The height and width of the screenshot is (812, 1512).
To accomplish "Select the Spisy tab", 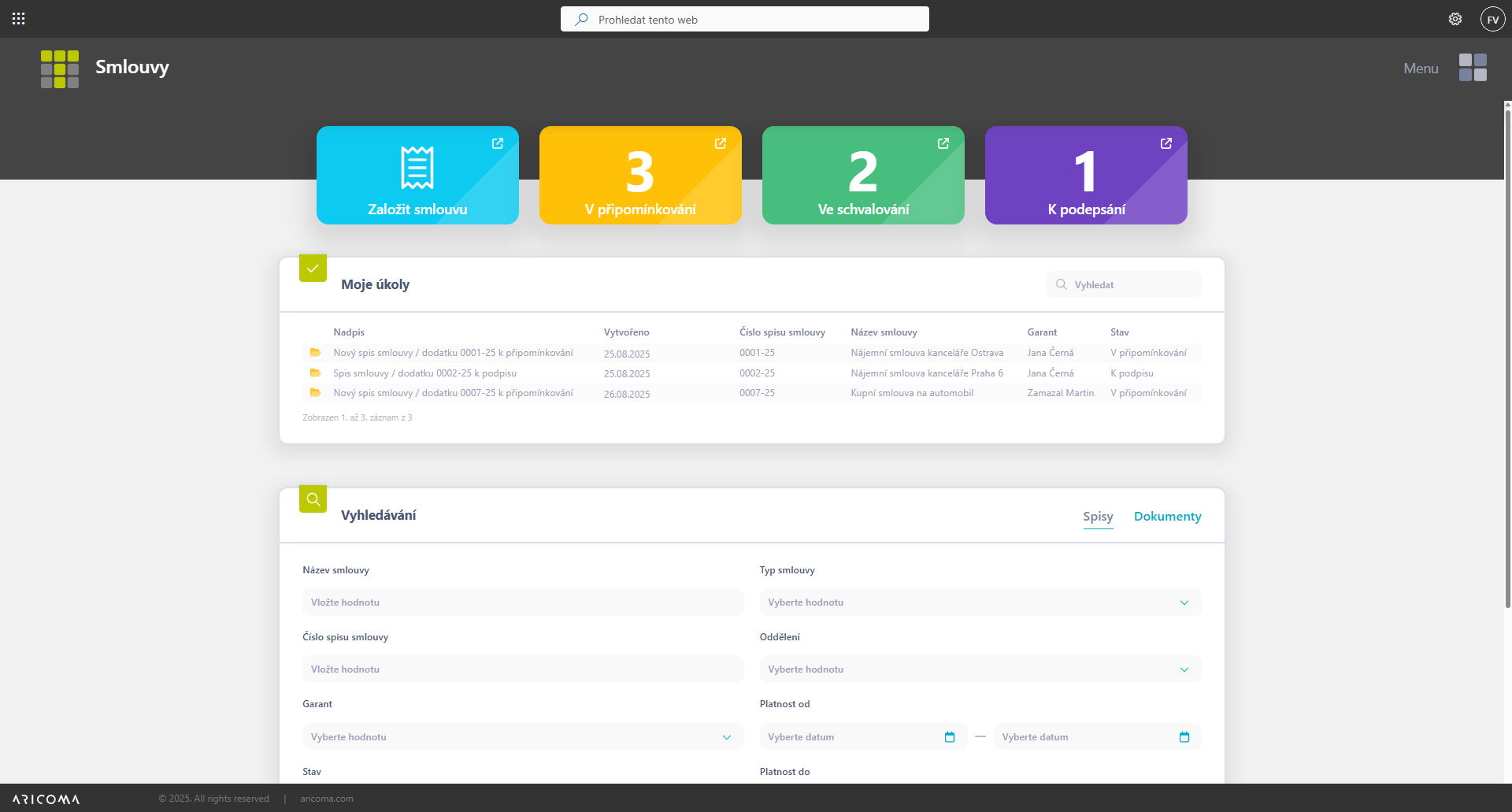I will click(x=1098, y=517).
